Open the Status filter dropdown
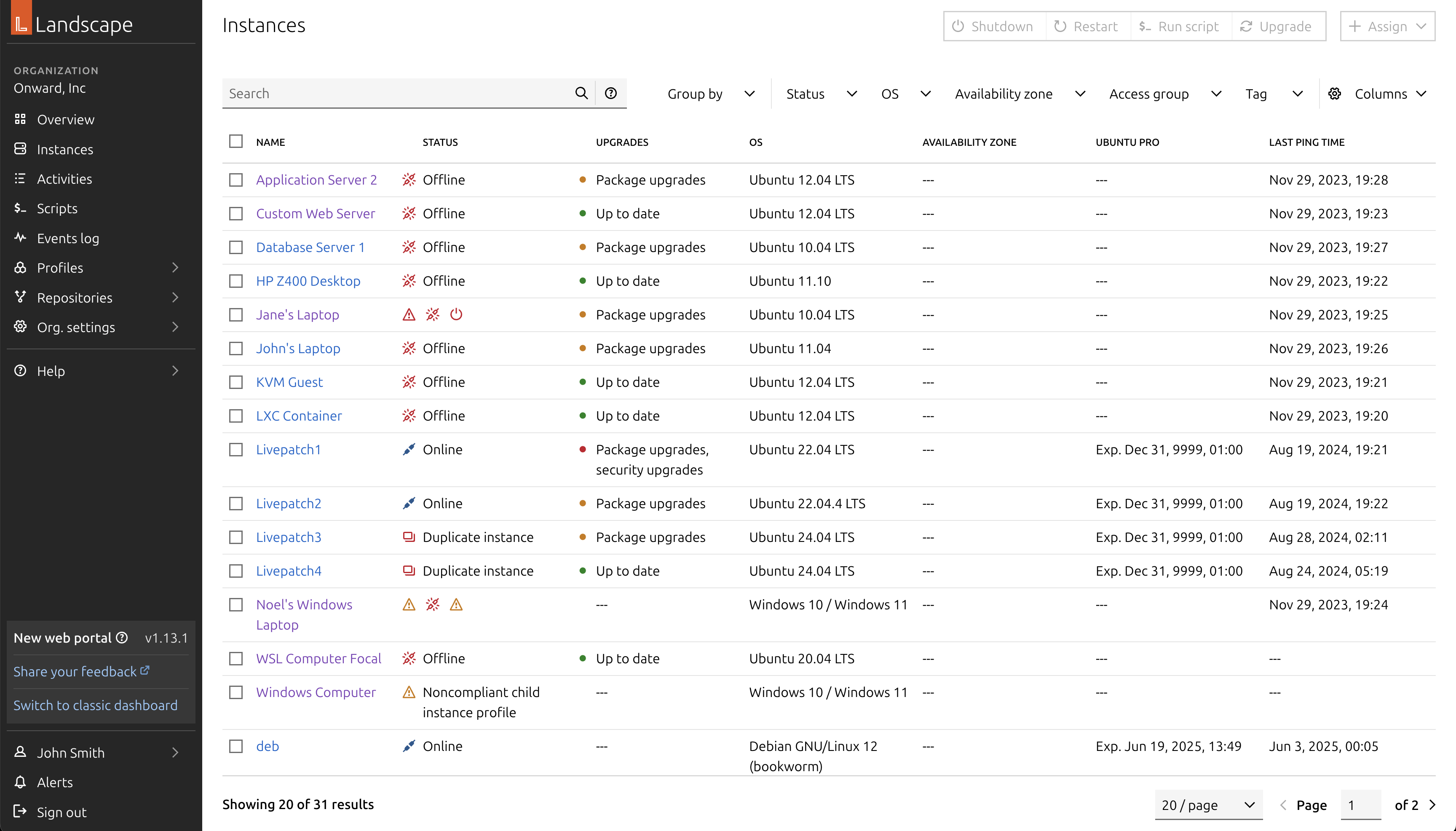The image size is (1456, 831). click(x=821, y=94)
